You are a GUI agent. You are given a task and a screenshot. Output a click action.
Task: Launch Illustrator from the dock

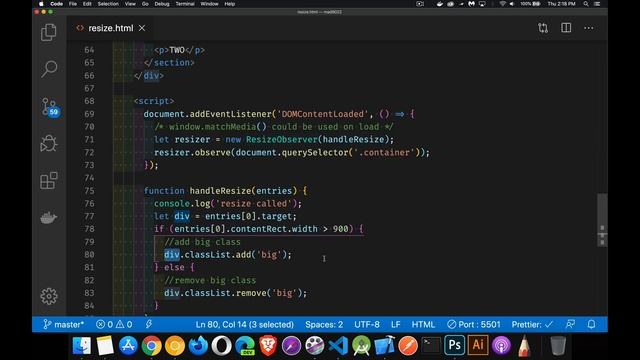[478, 346]
